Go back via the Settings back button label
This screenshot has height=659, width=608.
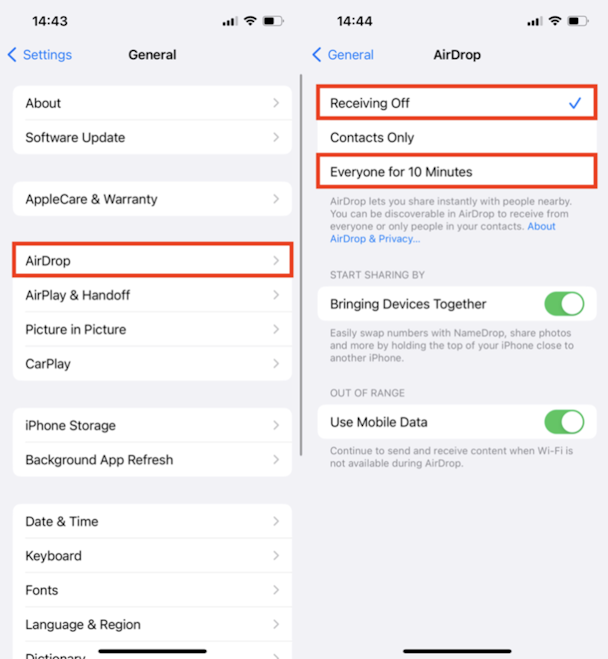coord(47,55)
